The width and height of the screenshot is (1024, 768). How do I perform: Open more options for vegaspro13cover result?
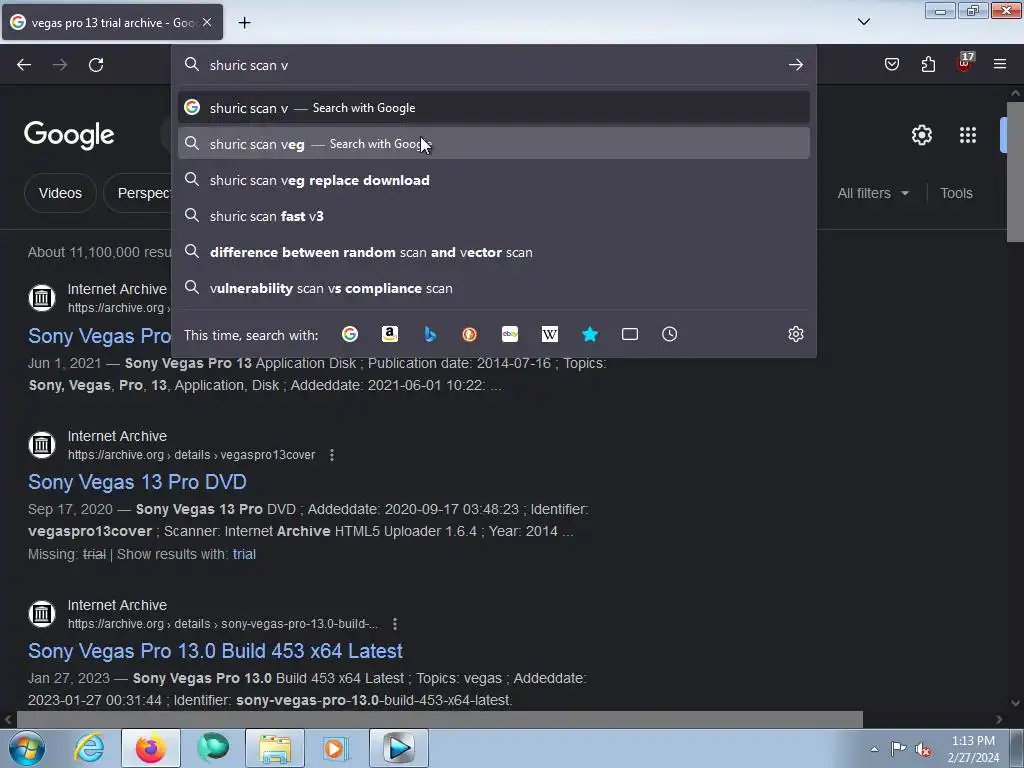point(332,455)
